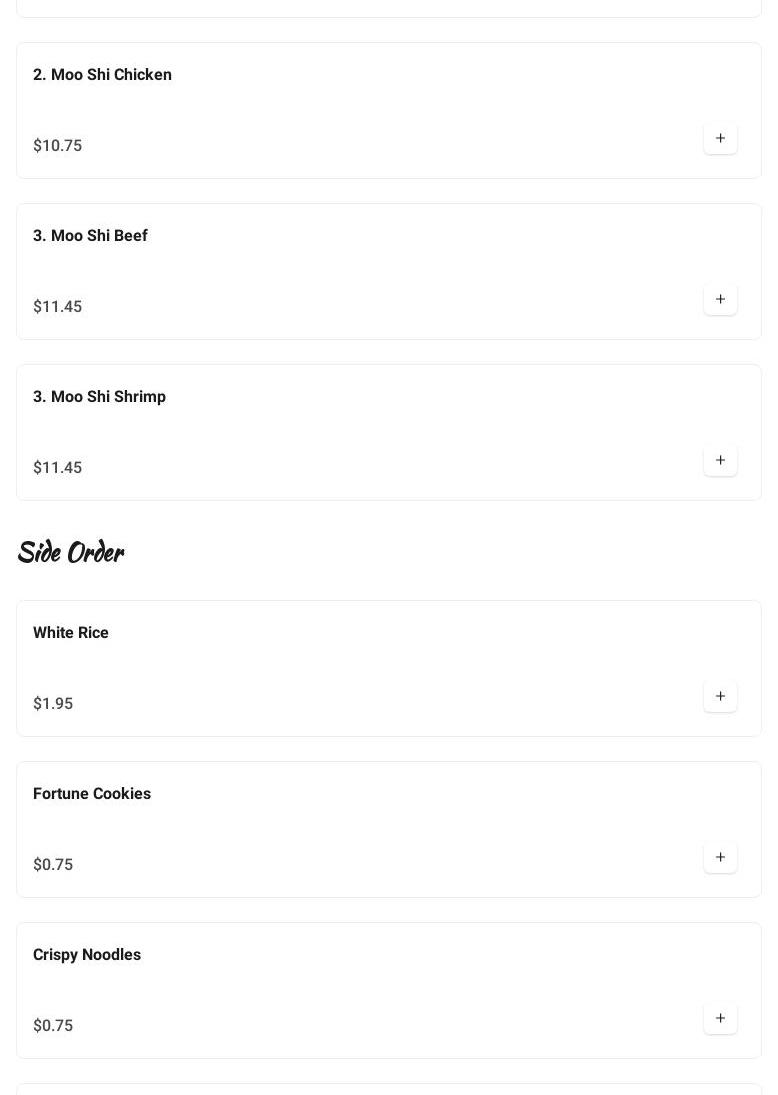Image resolution: width=778 pixels, height=1095 pixels.
Task: Add Moo Shi Chicken with plus icon
Action: point(720,139)
